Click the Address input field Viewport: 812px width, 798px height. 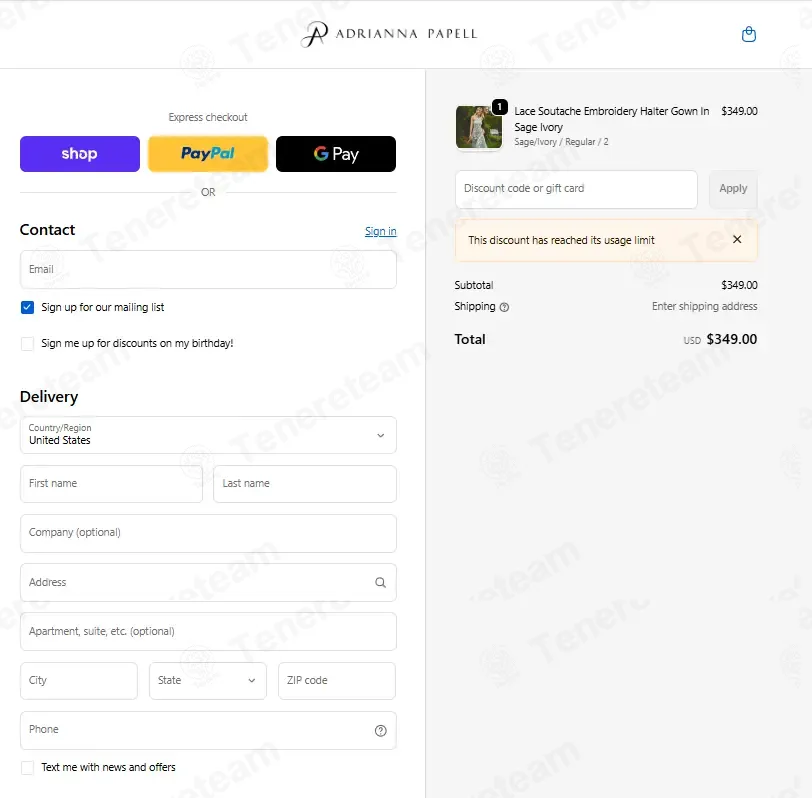208,583
